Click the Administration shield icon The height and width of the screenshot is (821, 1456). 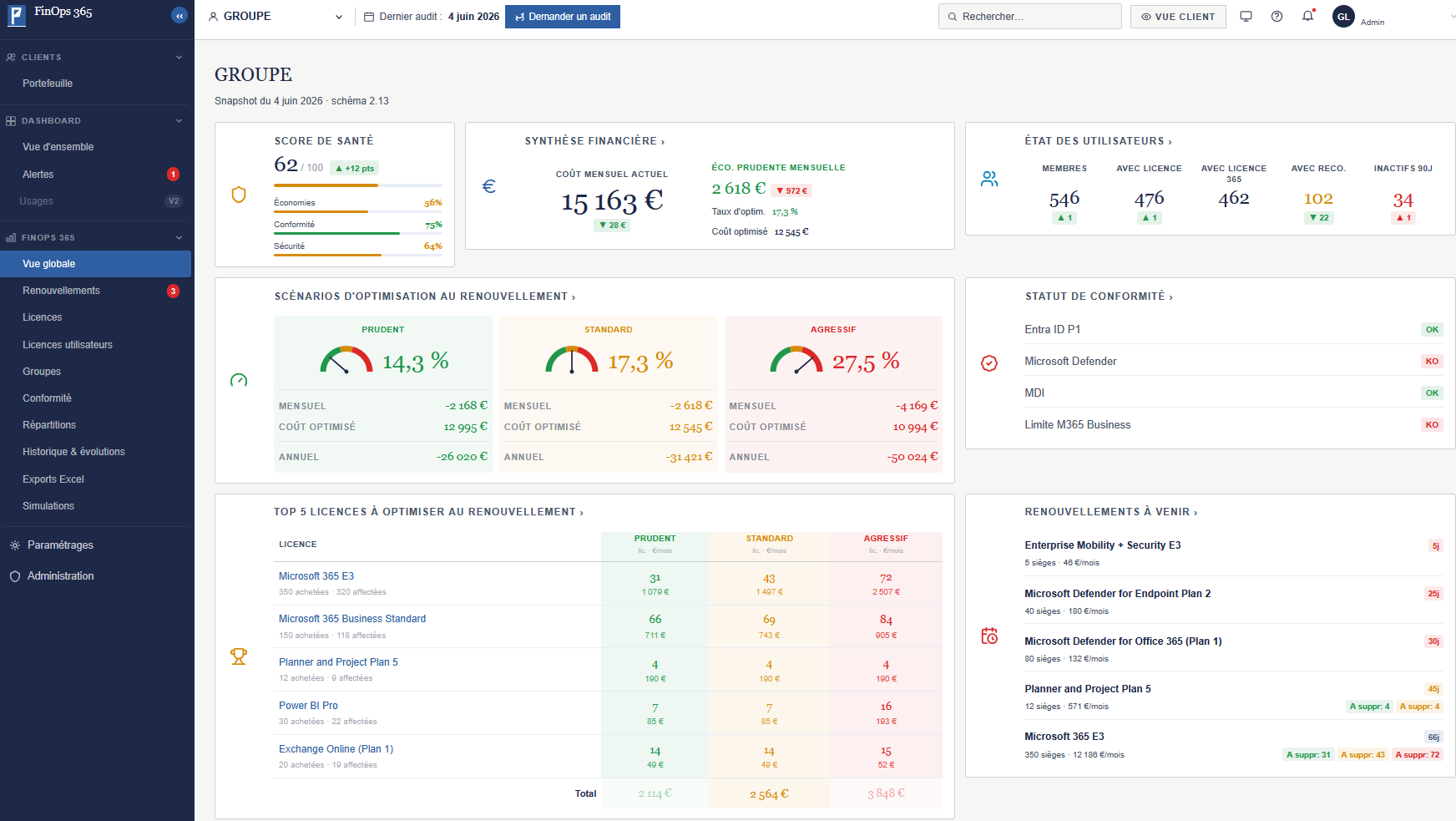click(15, 576)
